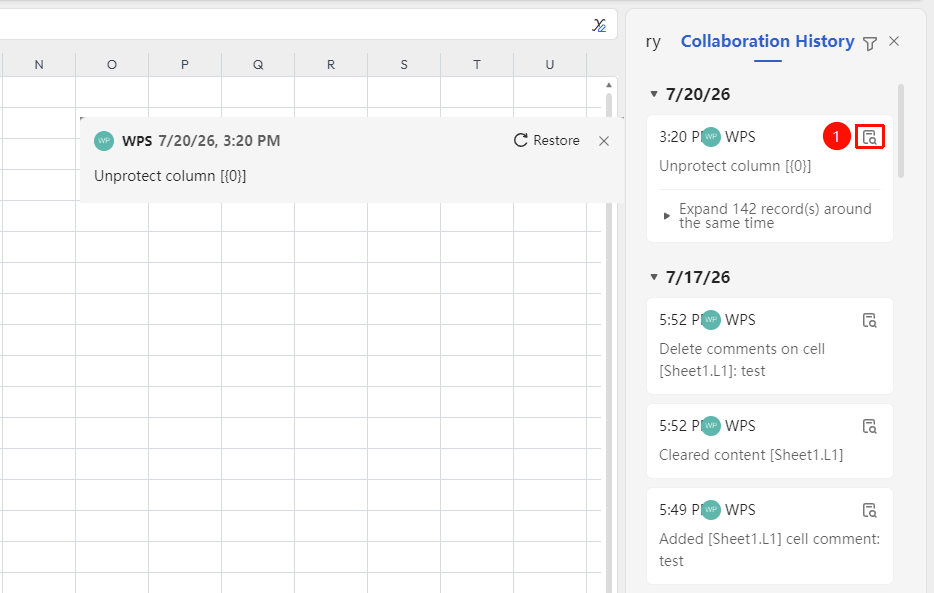Switch to the Collaboration History tab

(767, 41)
